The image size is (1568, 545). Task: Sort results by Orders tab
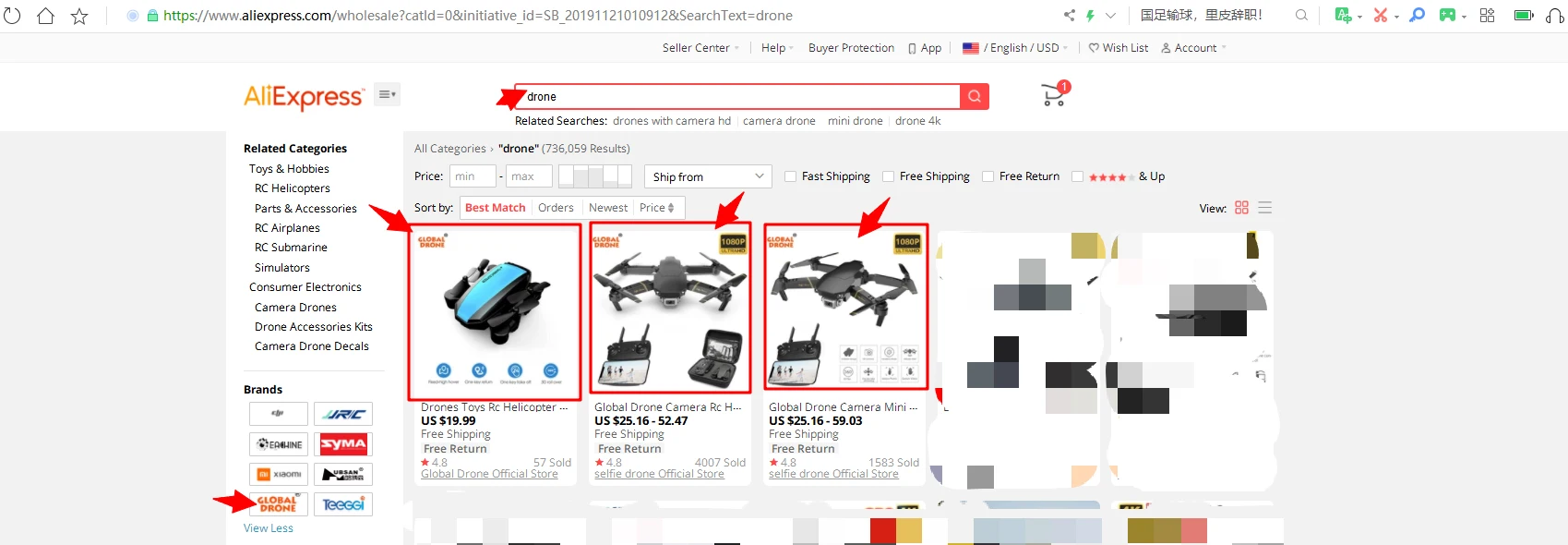coord(556,208)
